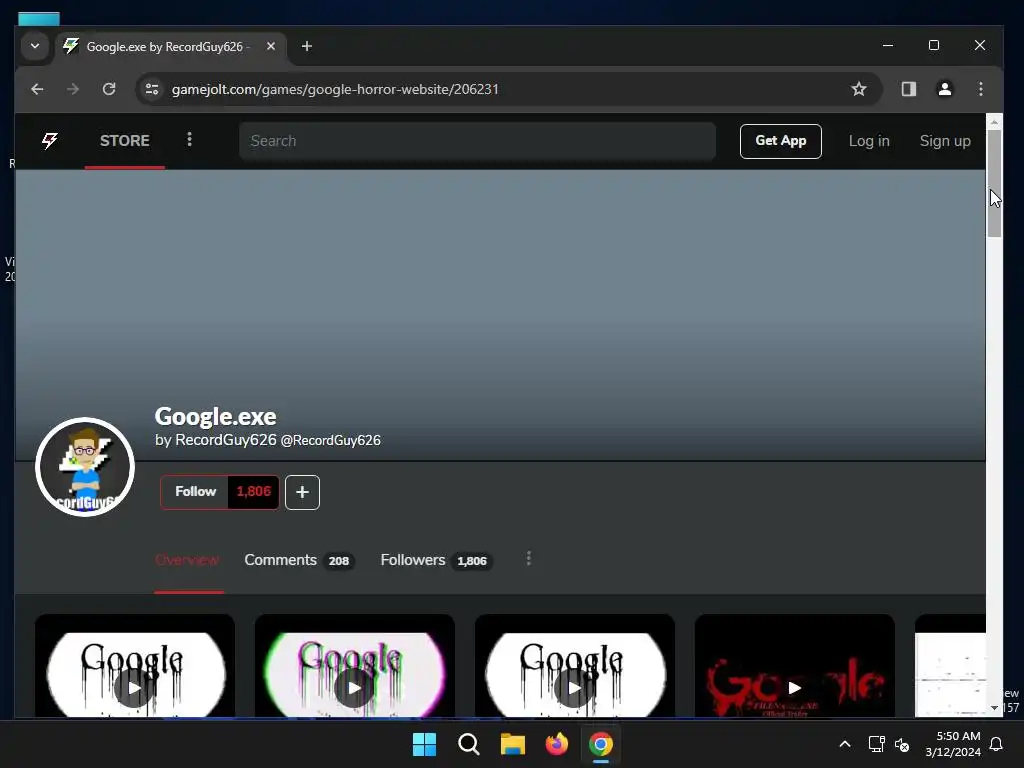Viewport: 1024px width, 768px height.
Task: Reload the current page
Action: point(109,89)
